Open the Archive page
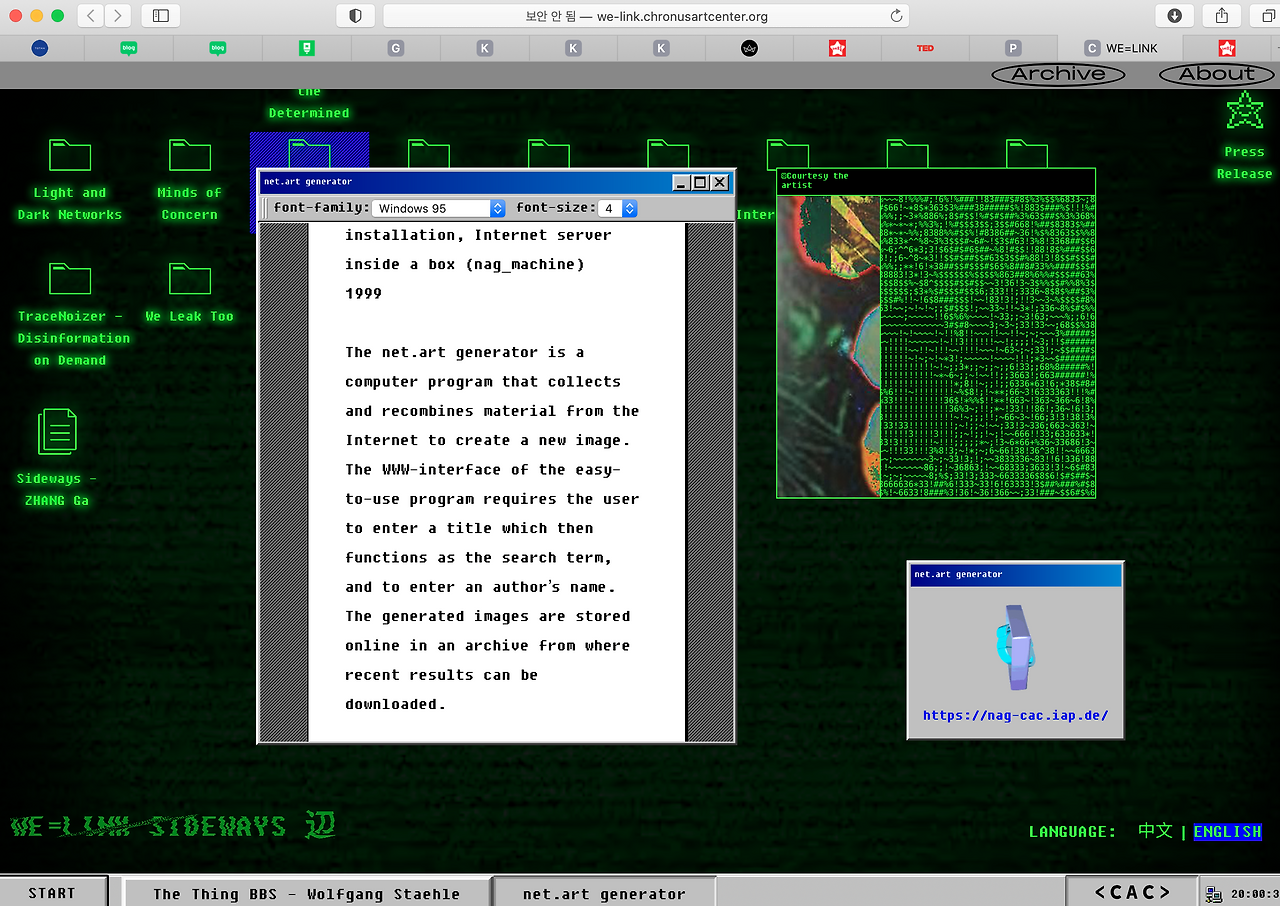The width and height of the screenshot is (1280, 906). click(1058, 74)
